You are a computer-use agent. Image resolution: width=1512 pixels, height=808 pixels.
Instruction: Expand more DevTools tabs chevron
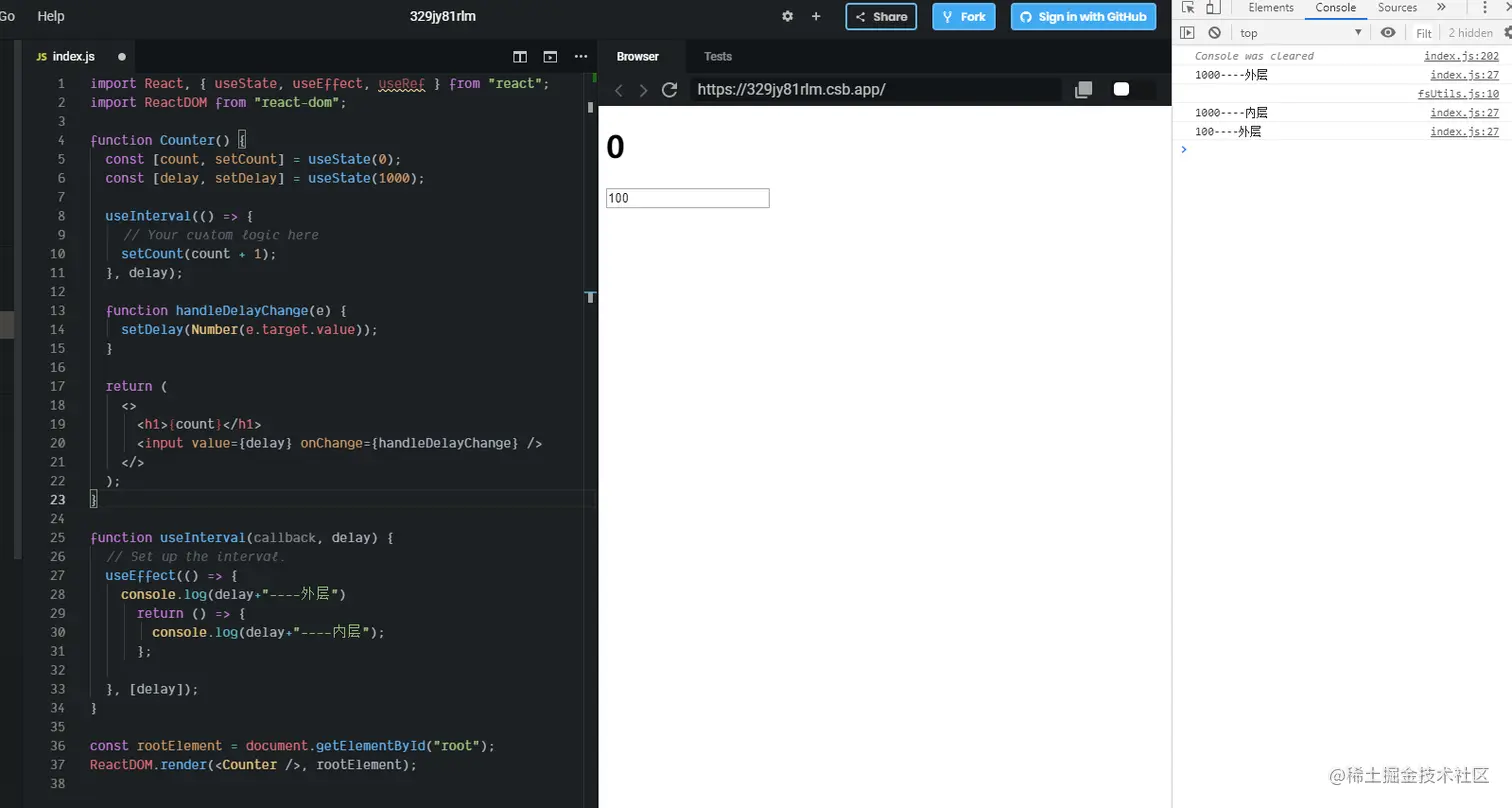(1441, 8)
